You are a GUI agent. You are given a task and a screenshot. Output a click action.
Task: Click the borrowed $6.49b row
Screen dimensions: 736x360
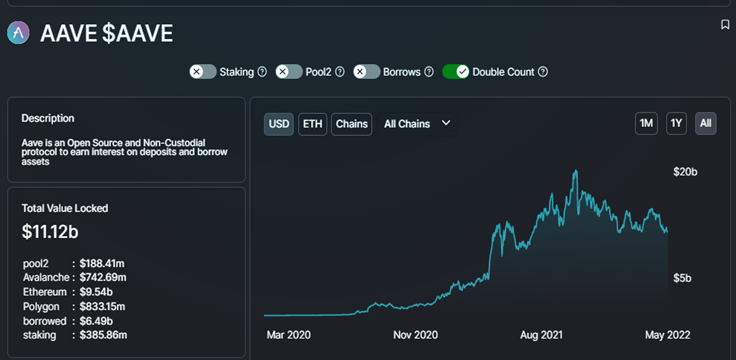pos(68,321)
